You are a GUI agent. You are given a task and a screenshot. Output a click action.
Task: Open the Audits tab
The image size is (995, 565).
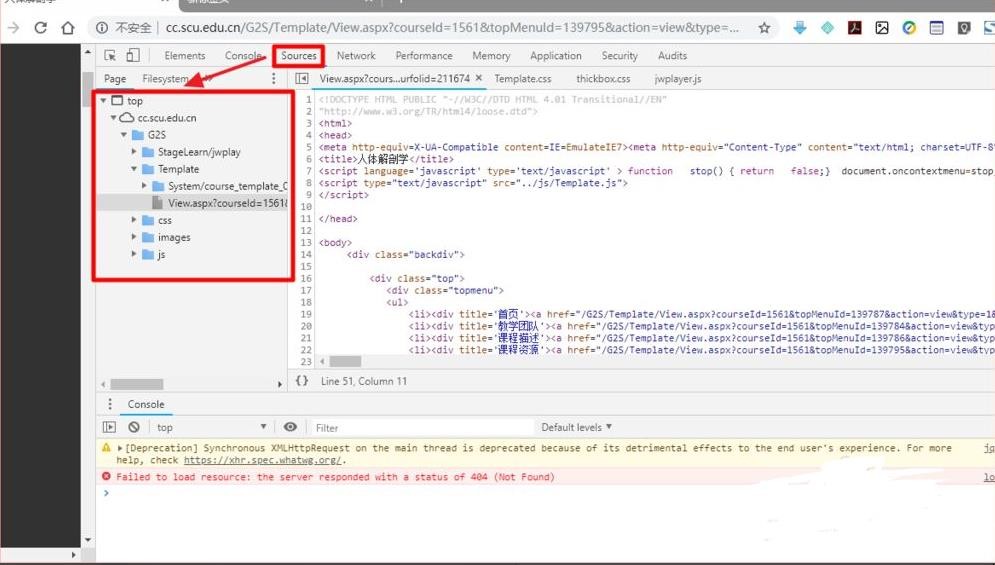[x=672, y=56]
